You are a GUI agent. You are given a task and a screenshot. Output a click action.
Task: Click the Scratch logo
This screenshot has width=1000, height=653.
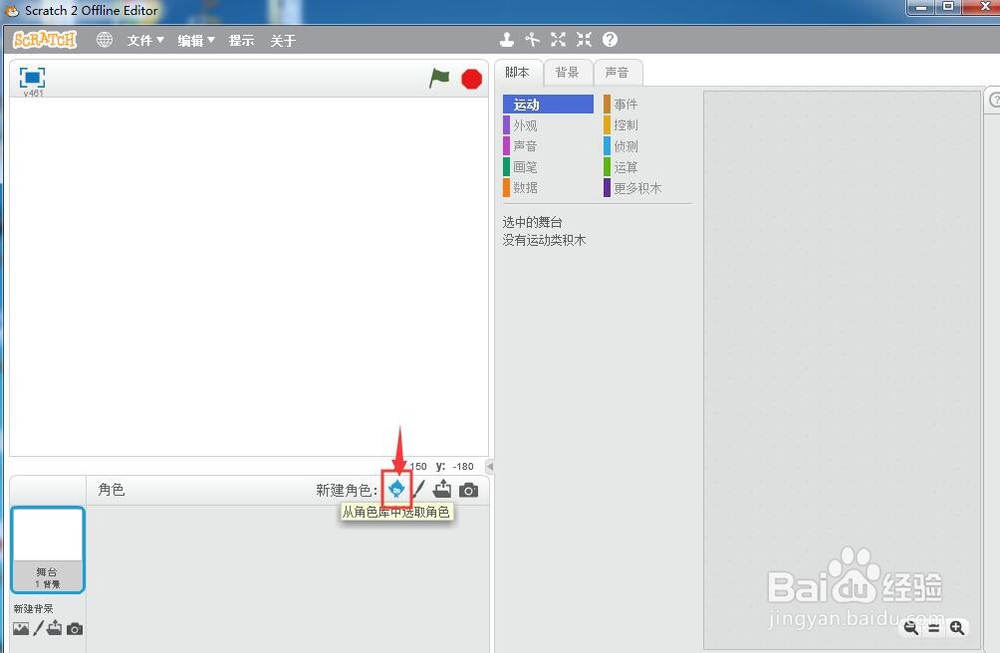45,40
